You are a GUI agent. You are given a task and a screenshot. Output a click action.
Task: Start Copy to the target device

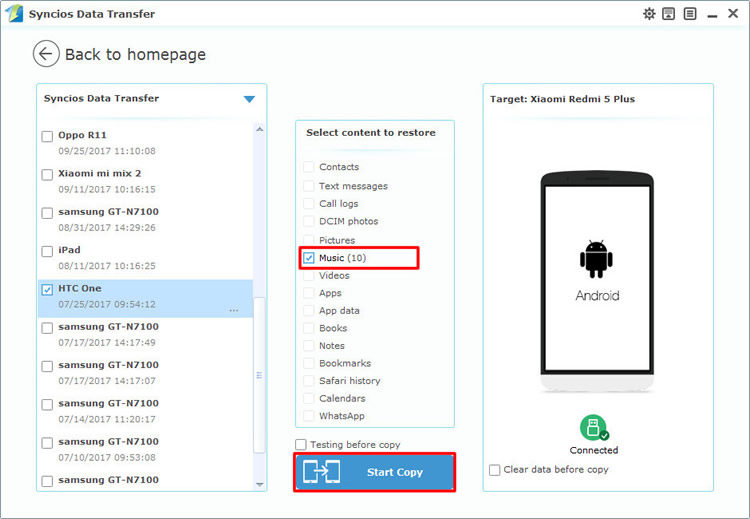[x=375, y=472]
